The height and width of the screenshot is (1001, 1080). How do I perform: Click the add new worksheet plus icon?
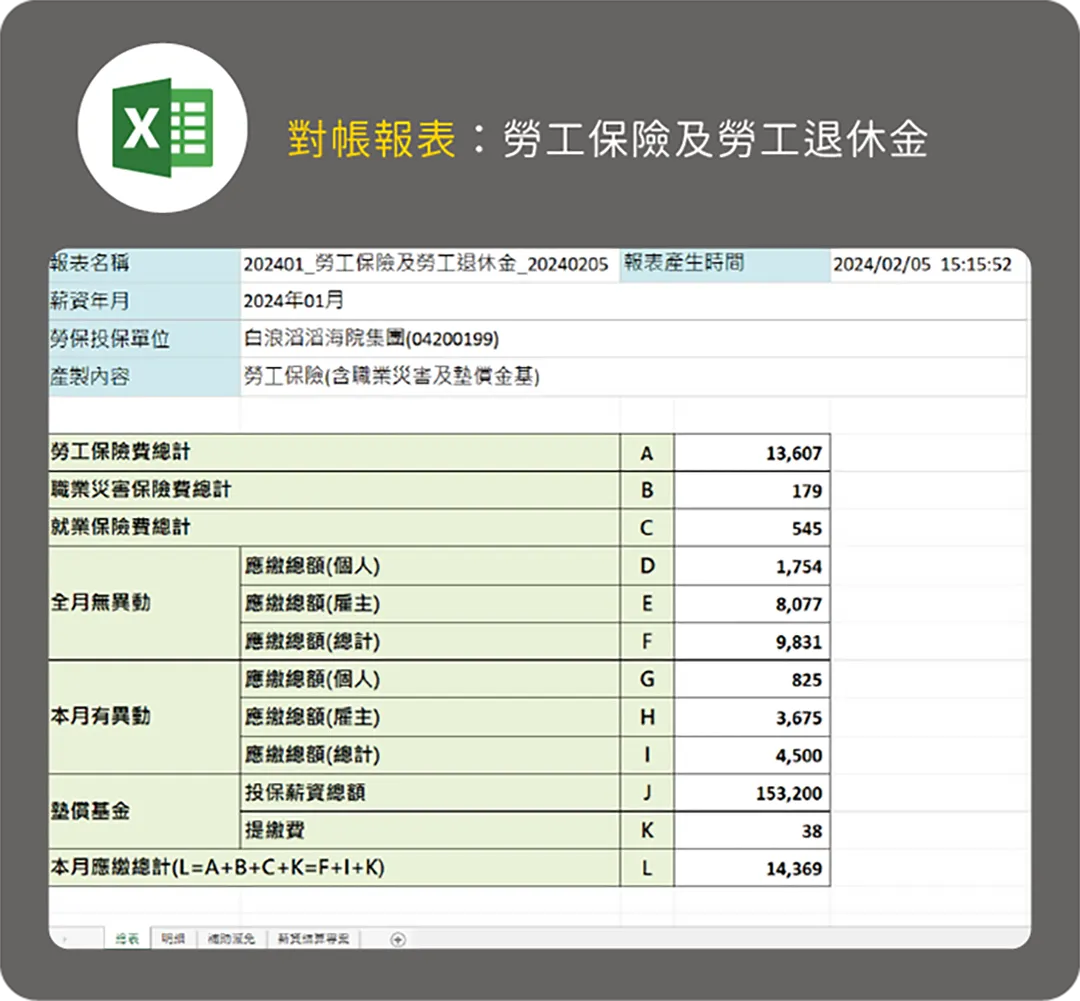click(396, 938)
